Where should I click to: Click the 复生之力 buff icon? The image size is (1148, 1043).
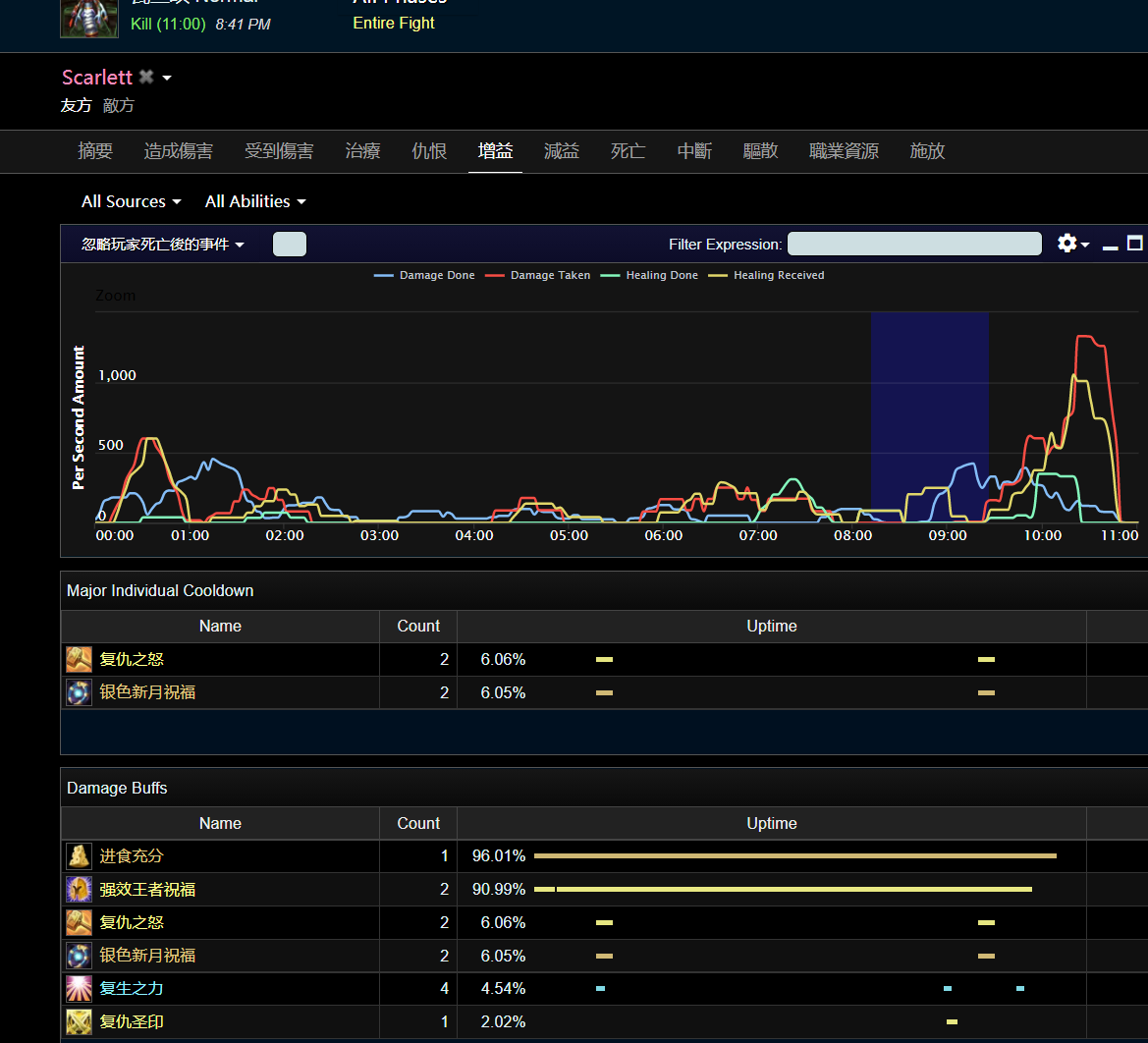coord(80,988)
